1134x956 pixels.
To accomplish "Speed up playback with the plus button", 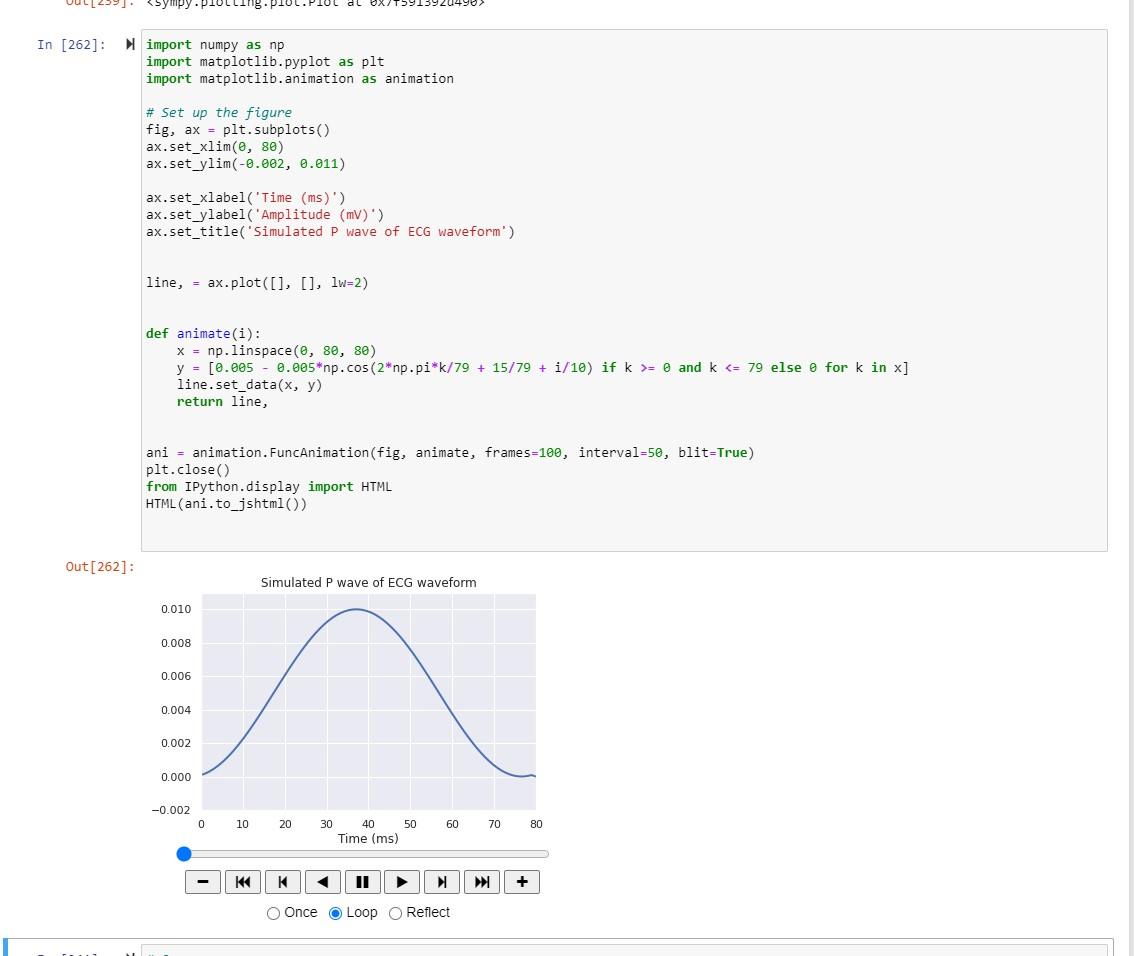I will (522, 881).
